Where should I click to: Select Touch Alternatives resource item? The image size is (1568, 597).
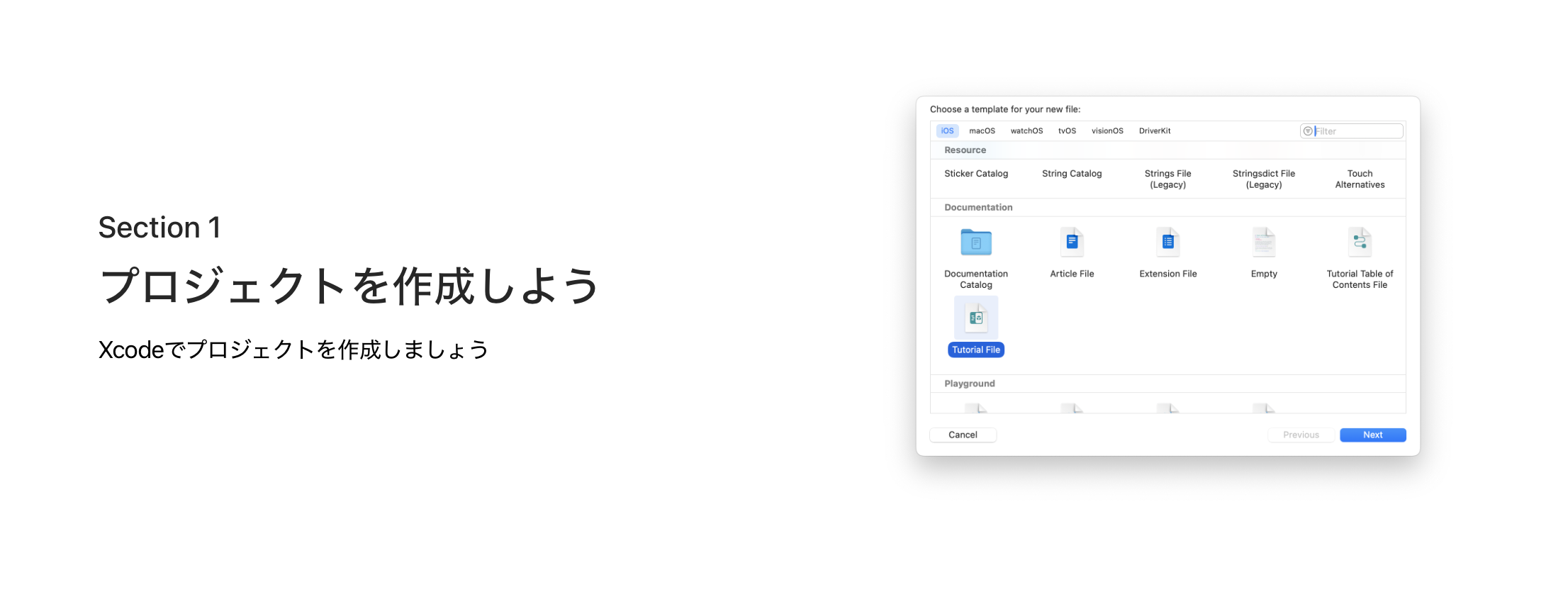[1360, 179]
